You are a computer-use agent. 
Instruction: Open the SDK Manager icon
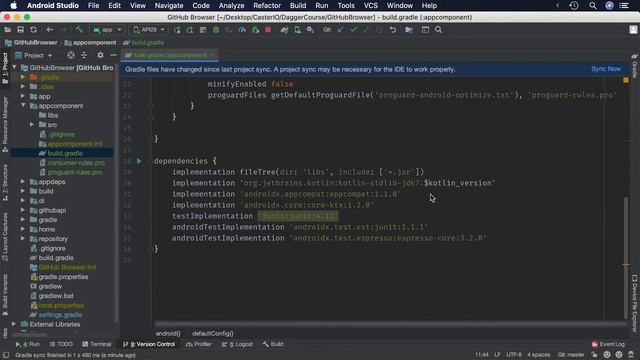coord(311,30)
